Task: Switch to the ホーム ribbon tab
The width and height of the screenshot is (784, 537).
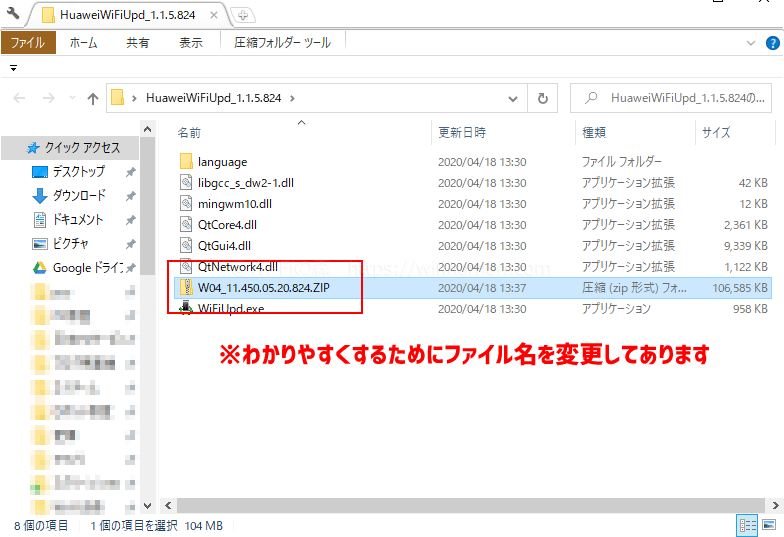Action: (84, 42)
